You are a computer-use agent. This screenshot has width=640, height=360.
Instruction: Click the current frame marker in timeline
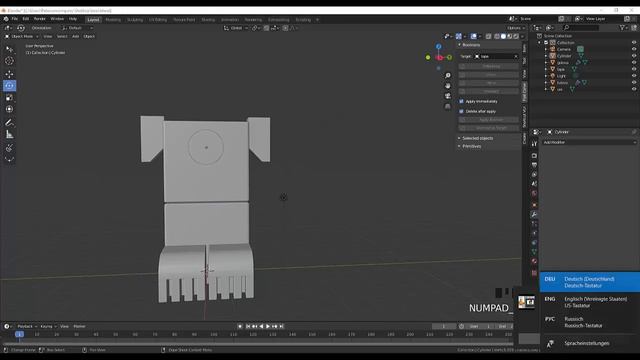19,334
